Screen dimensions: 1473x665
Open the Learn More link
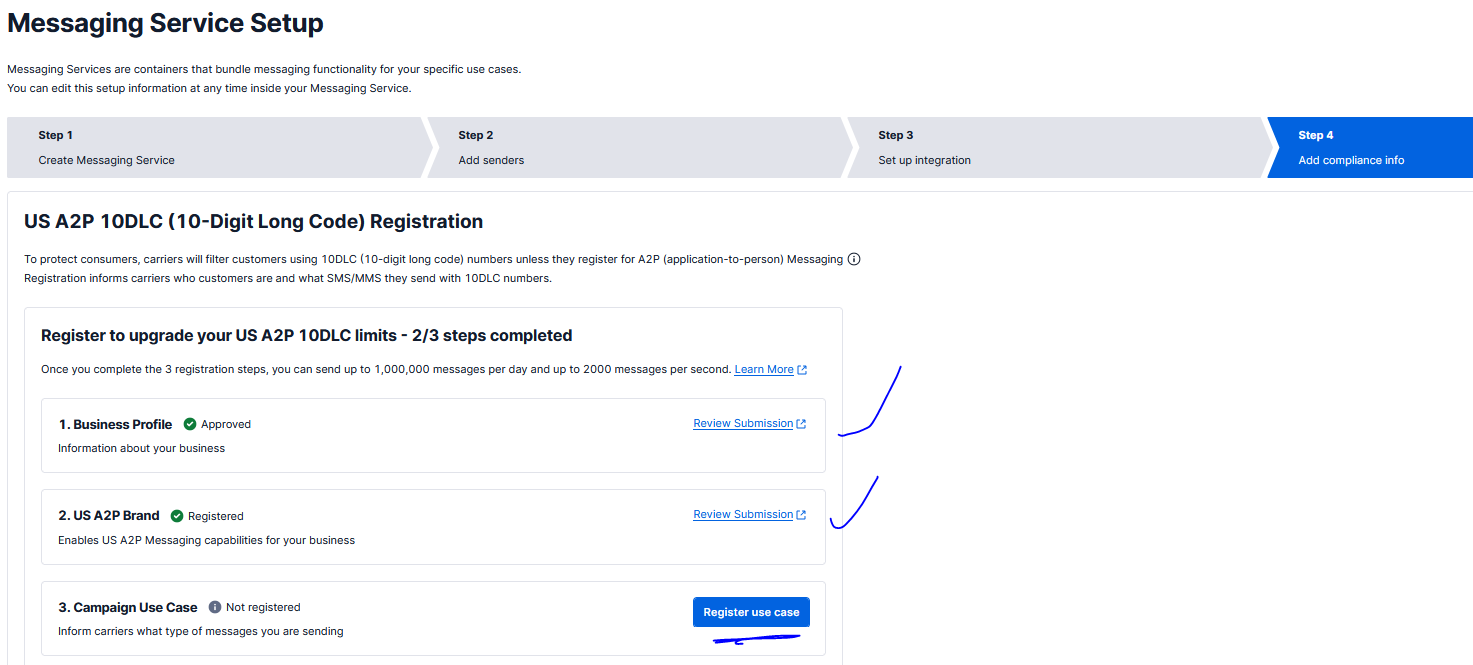(762, 368)
